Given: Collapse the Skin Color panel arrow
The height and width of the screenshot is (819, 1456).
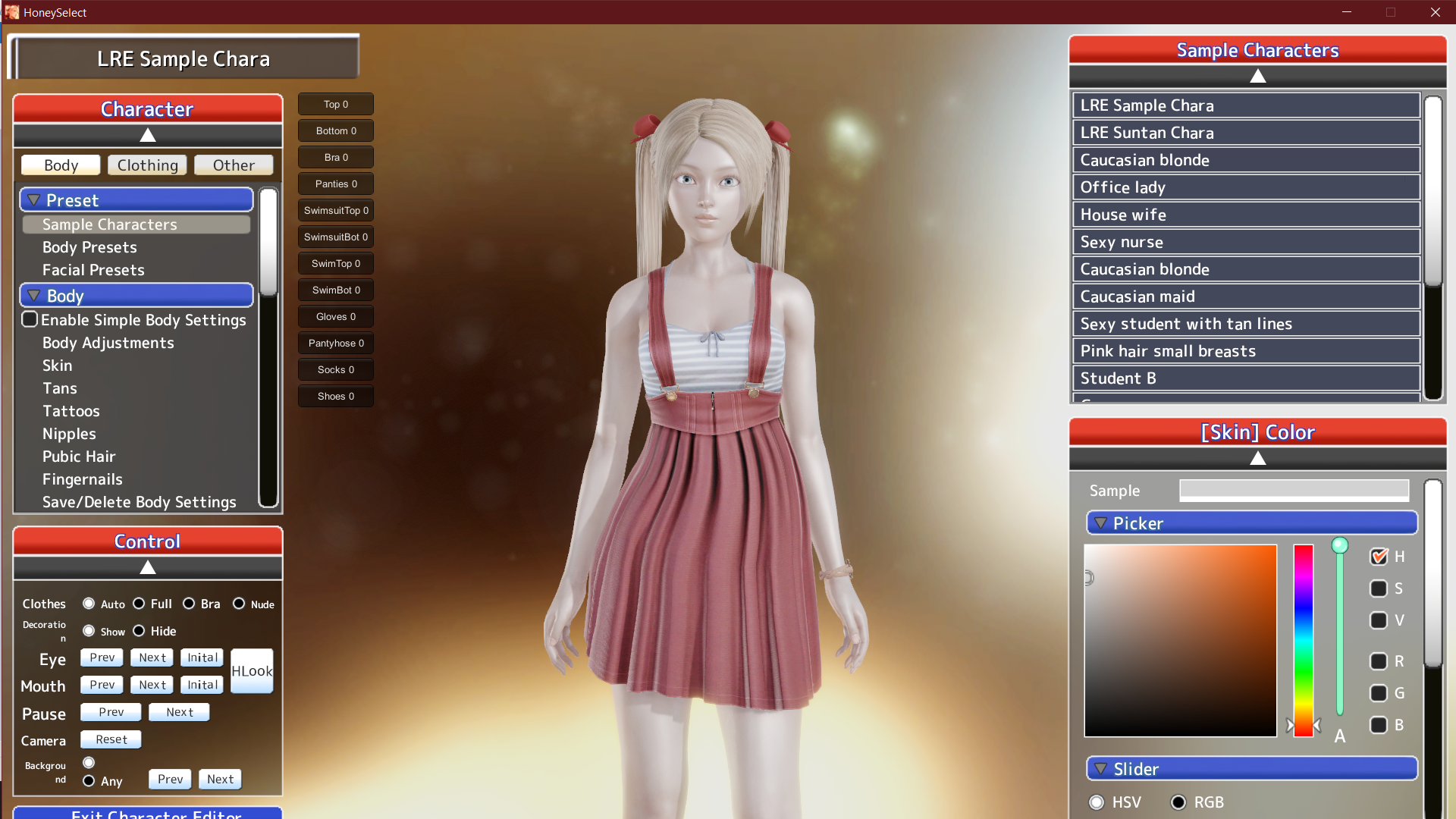Looking at the screenshot, I should [x=1257, y=459].
